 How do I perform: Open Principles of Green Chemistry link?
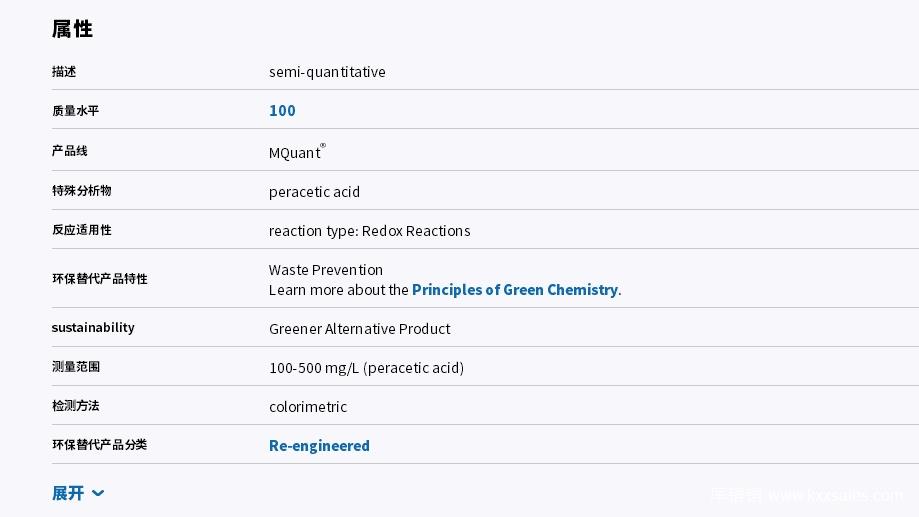click(x=515, y=290)
